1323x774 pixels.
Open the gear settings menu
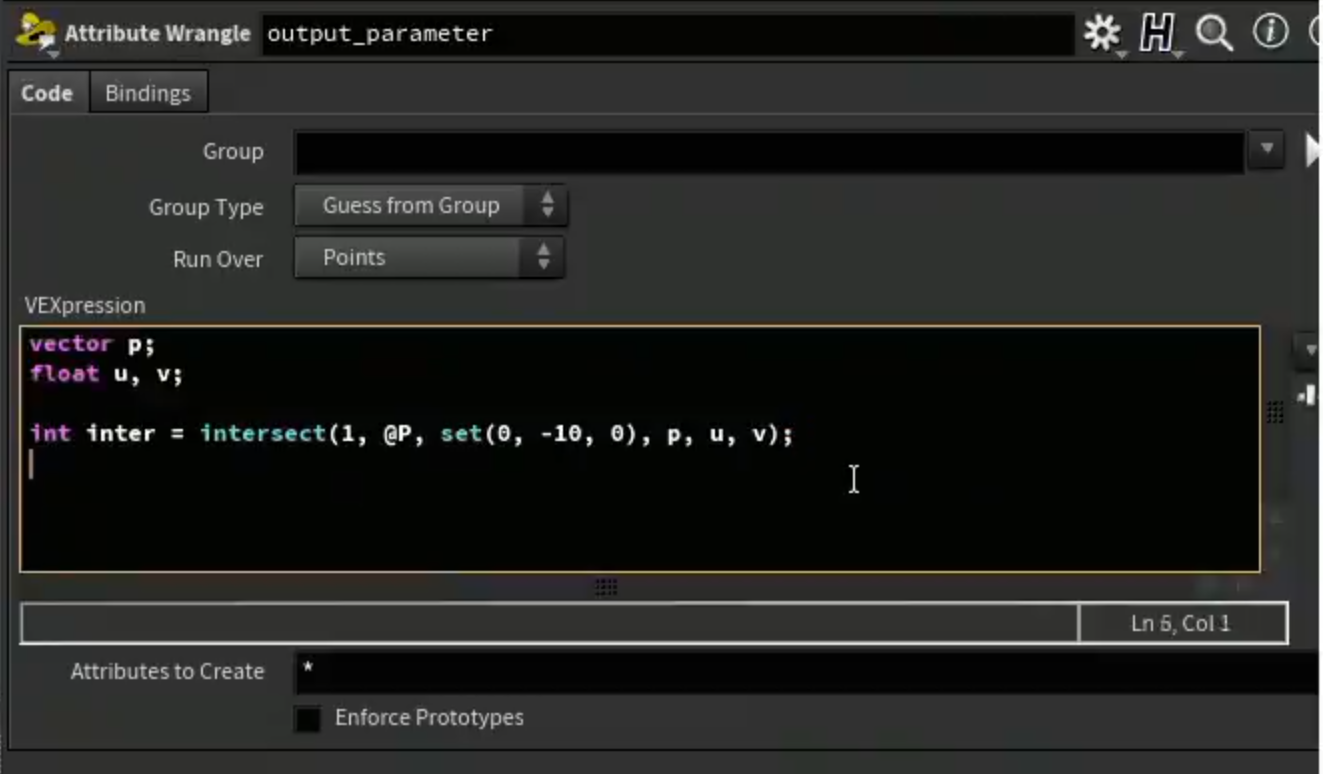coord(1102,33)
